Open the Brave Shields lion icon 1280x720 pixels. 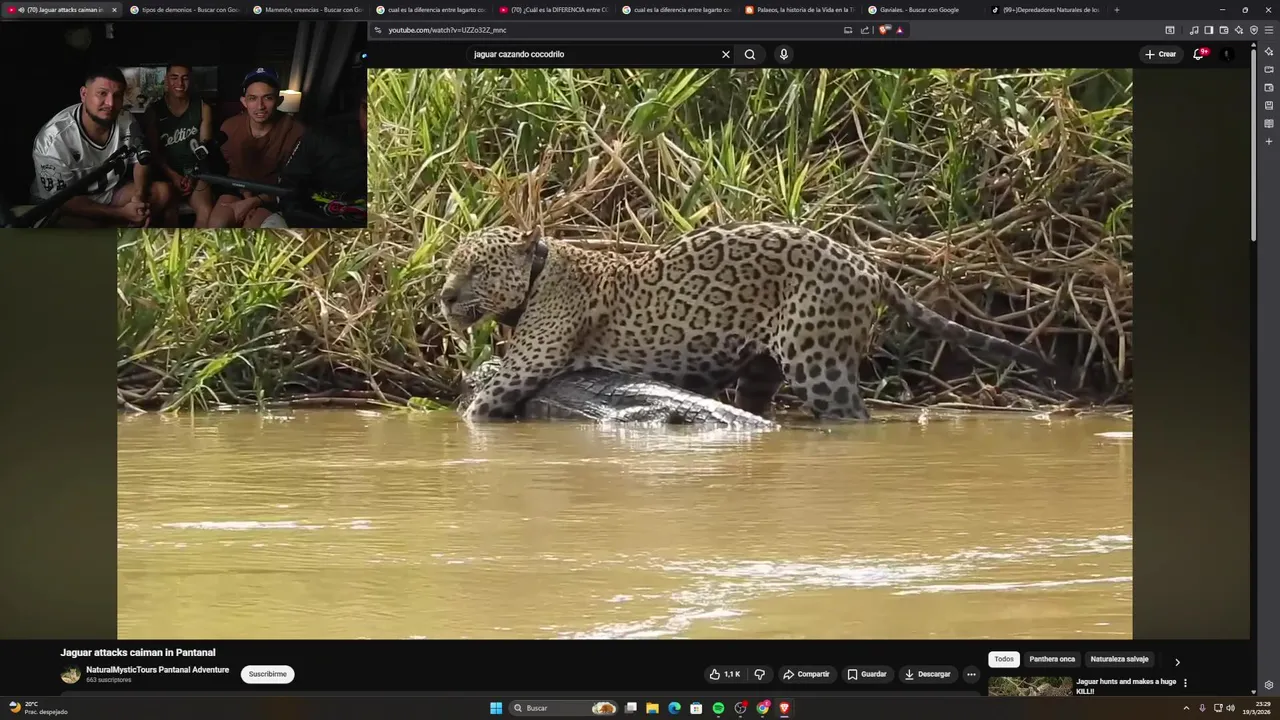click(x=884, y=30)
